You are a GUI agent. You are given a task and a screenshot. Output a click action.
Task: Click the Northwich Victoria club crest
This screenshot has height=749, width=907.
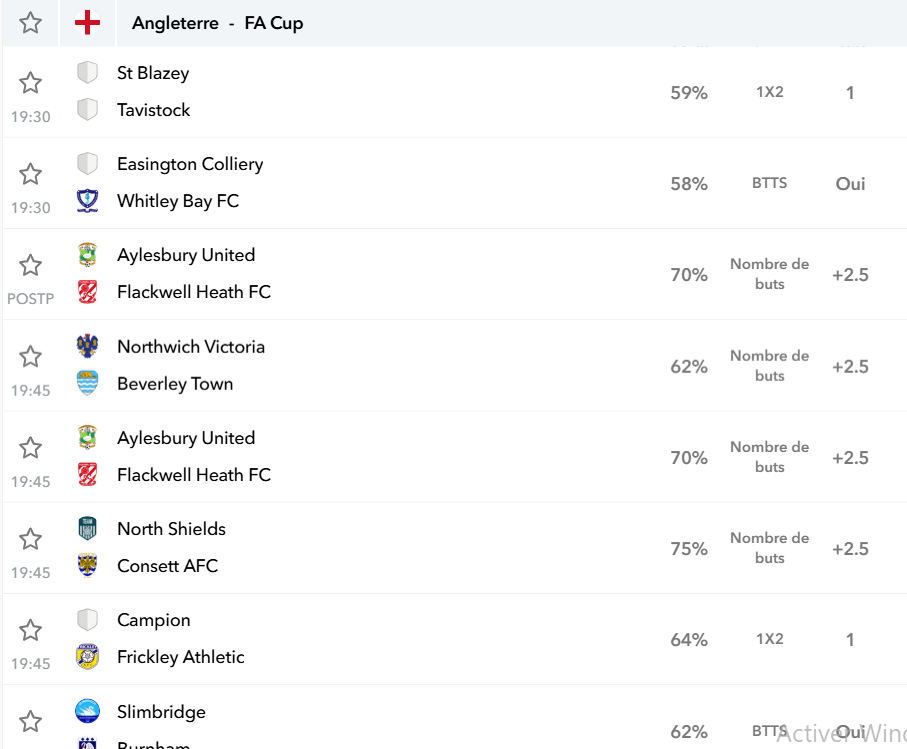[x=87, y=346]
